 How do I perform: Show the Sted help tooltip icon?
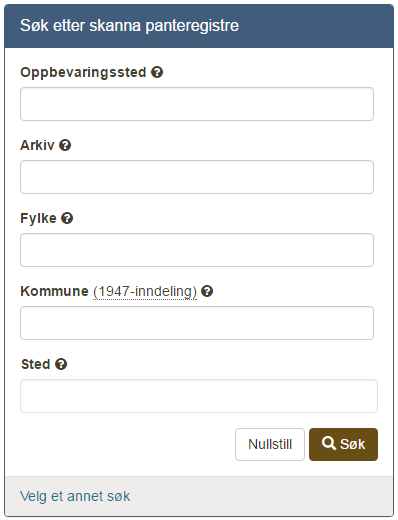(61, 364)
